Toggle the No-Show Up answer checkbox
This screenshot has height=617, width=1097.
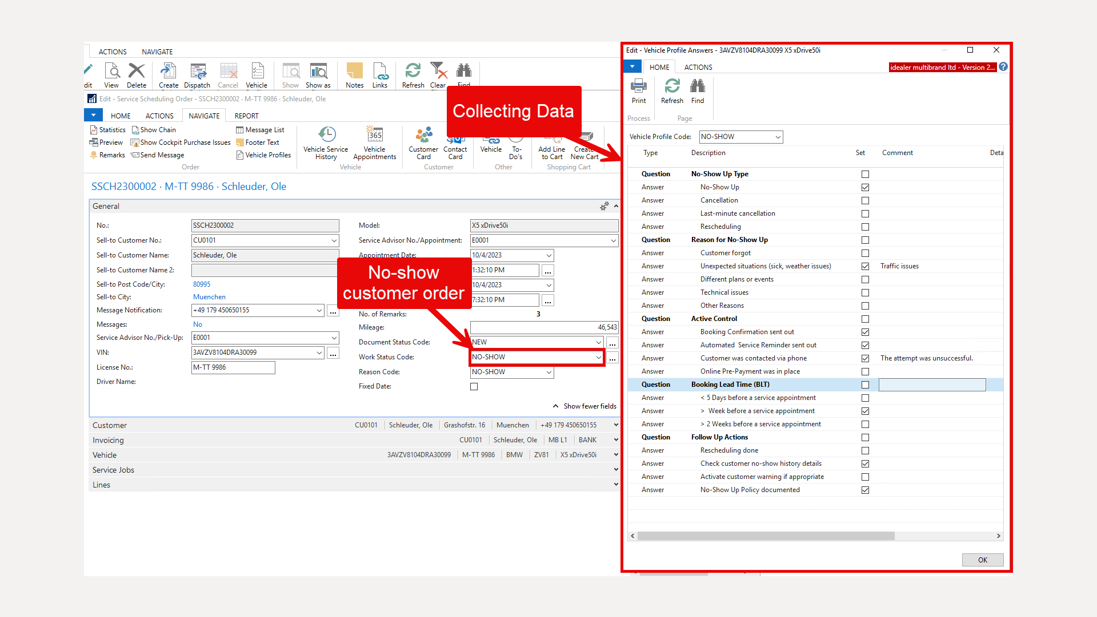(864, 186)
